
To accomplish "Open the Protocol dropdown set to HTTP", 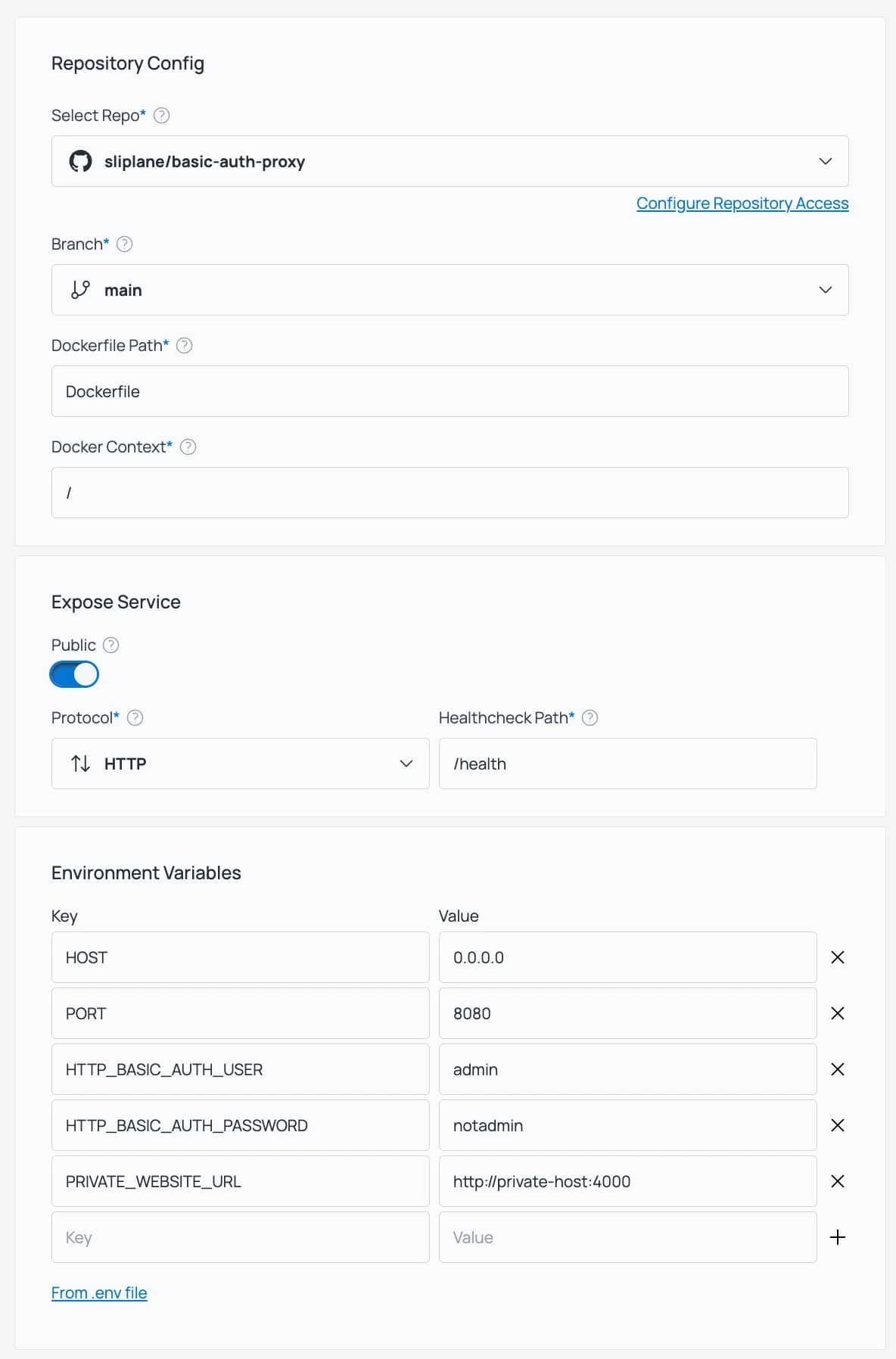I will [x=241, y=763].
